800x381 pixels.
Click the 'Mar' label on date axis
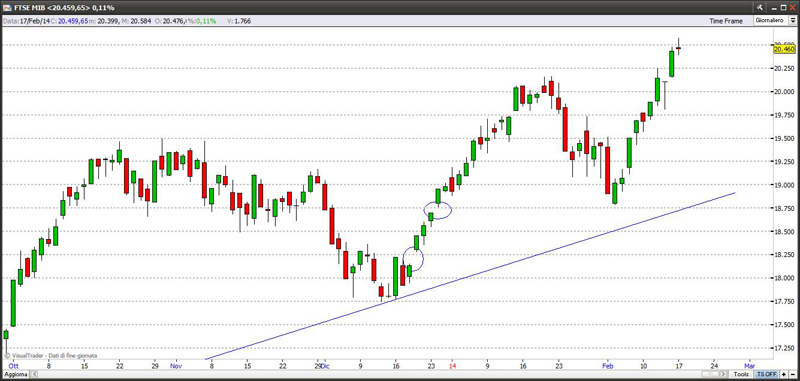(x=749, y=366)
